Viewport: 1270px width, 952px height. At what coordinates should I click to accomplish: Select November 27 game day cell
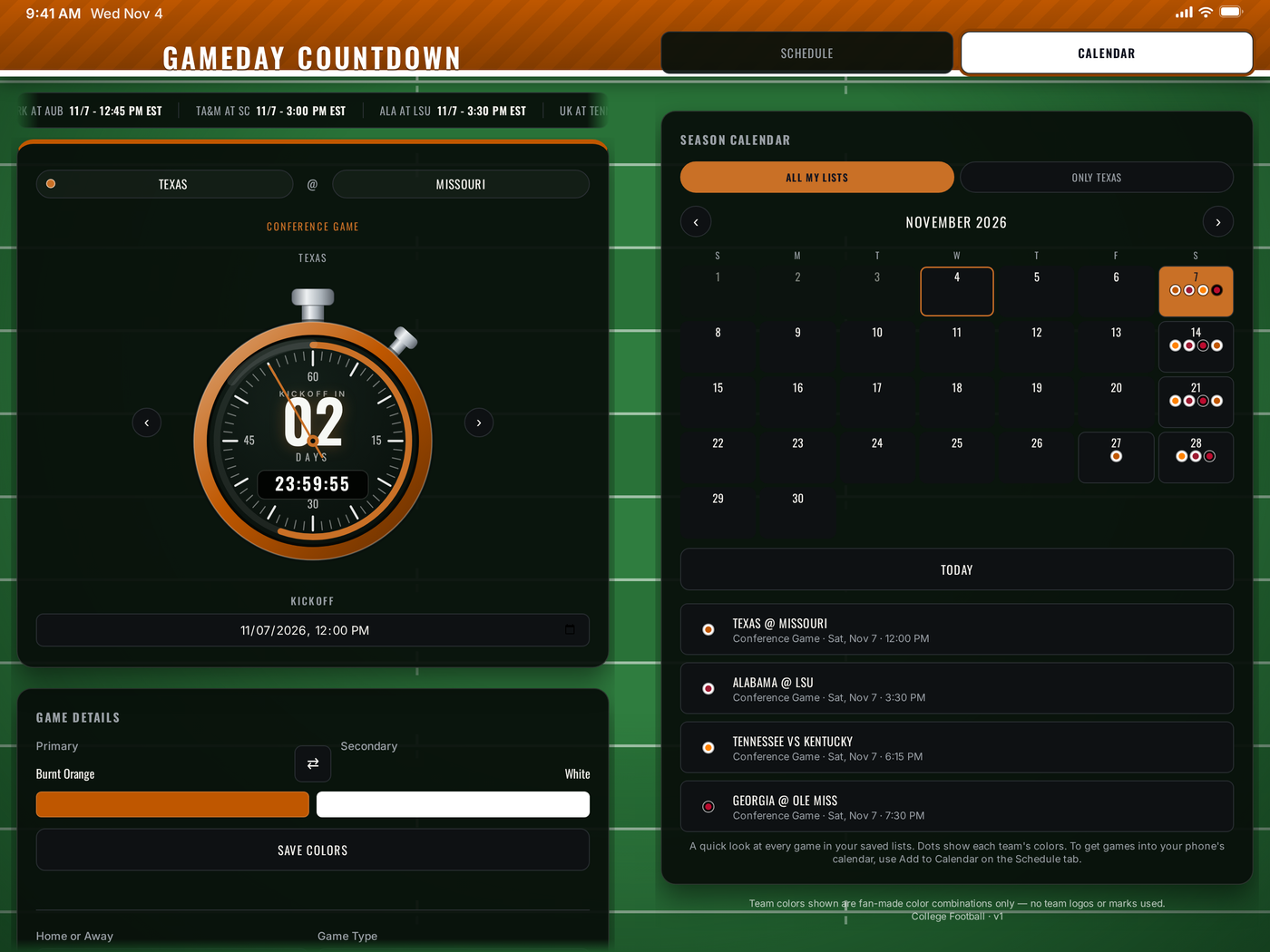tap(1116, 457)
